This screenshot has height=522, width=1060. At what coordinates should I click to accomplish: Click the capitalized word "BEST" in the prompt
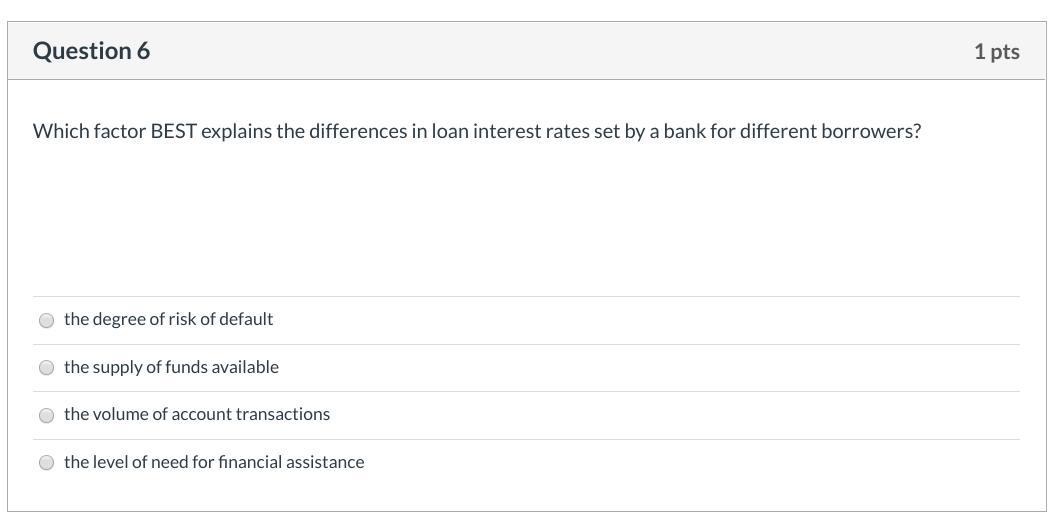click(x=173, y=131)
